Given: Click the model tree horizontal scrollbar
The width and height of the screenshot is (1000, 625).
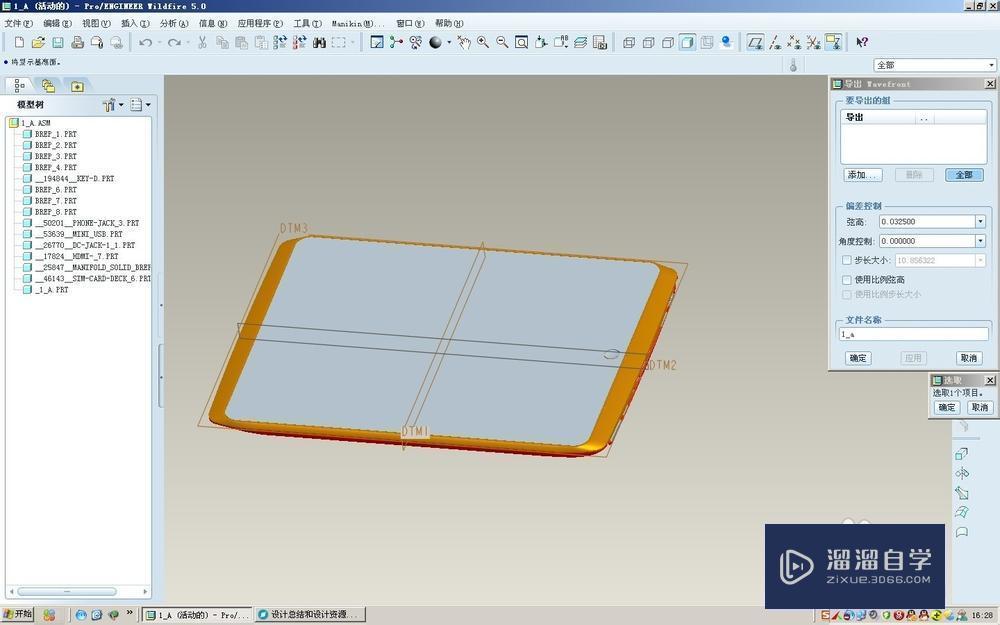Looking at the screenshot, I should pyautogui.click(x=68, y=592).
